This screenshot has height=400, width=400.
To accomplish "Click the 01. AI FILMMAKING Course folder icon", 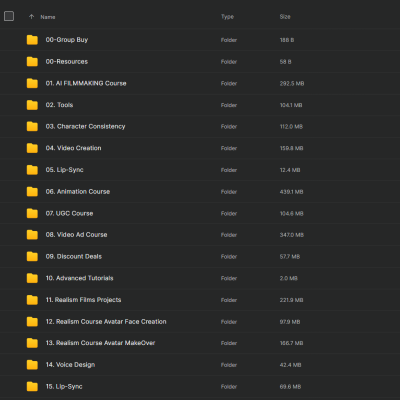I will [x=32, y=83].
